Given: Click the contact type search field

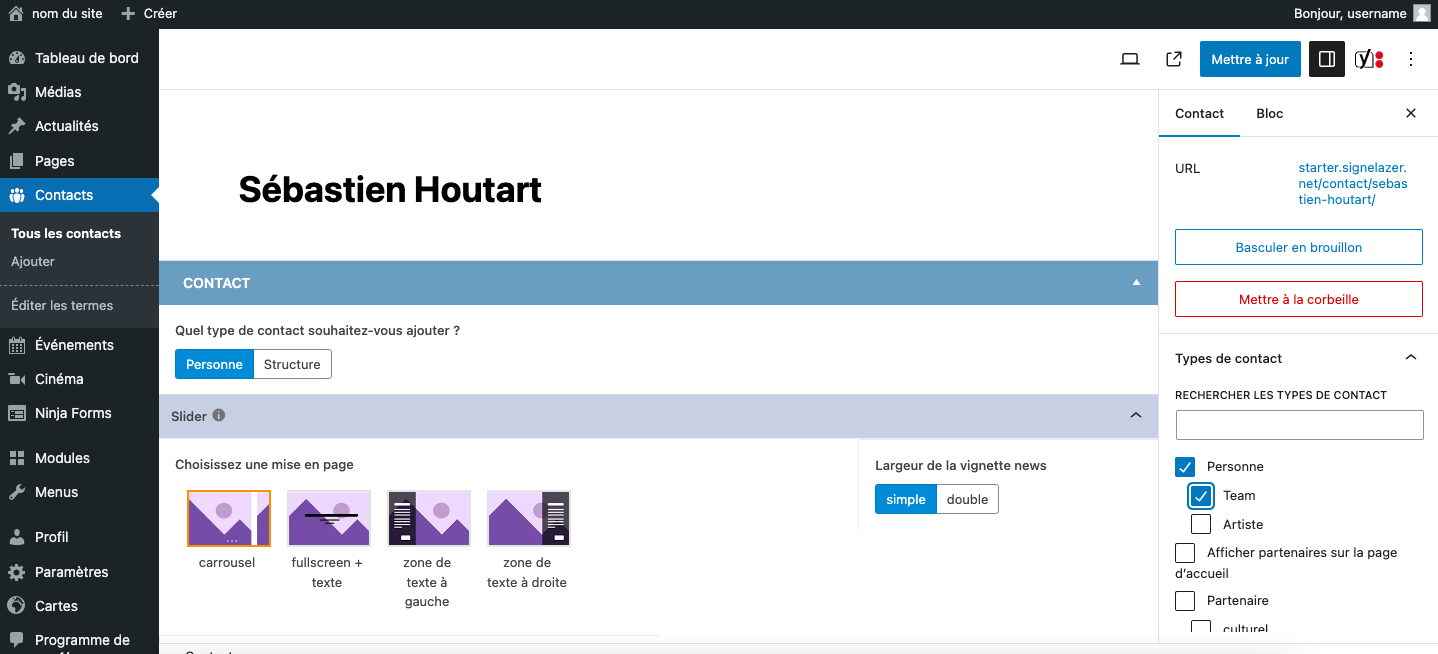Looking at the screenshot, I should tap(1298, 425).
